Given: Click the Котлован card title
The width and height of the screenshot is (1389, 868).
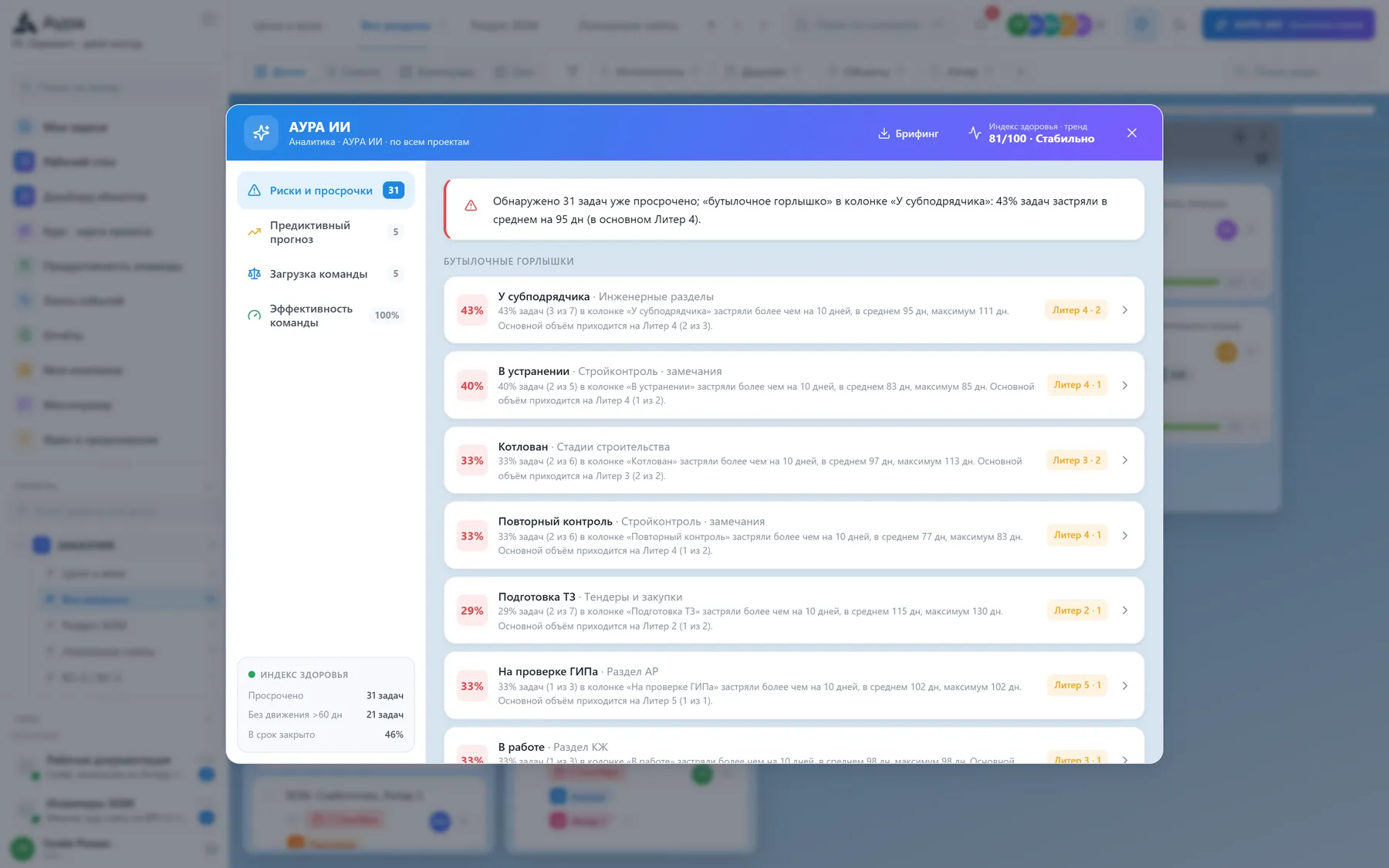Looking at the screenshot, I should click(x=522, y=447).
